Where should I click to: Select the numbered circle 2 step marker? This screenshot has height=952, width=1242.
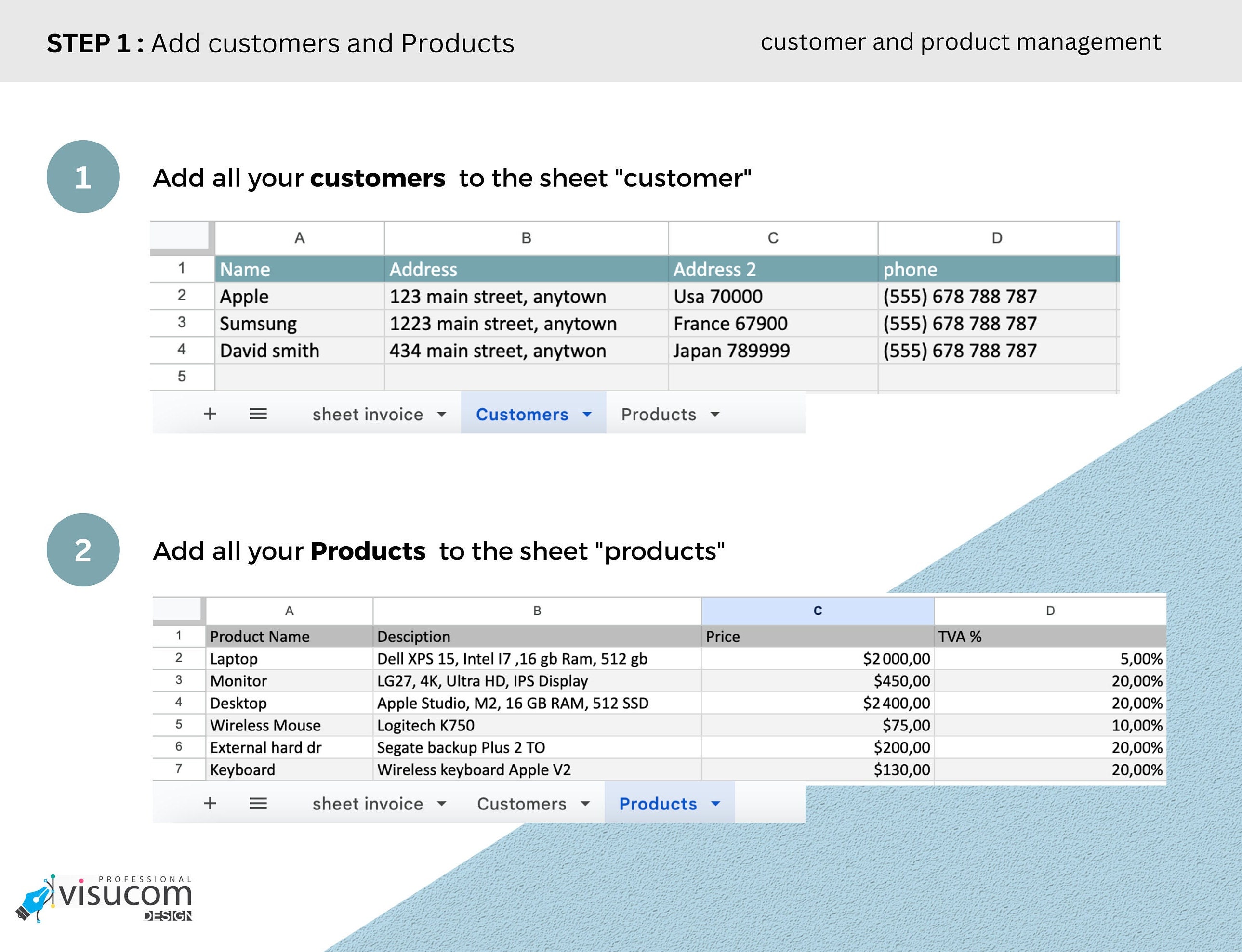pos(83,550)
